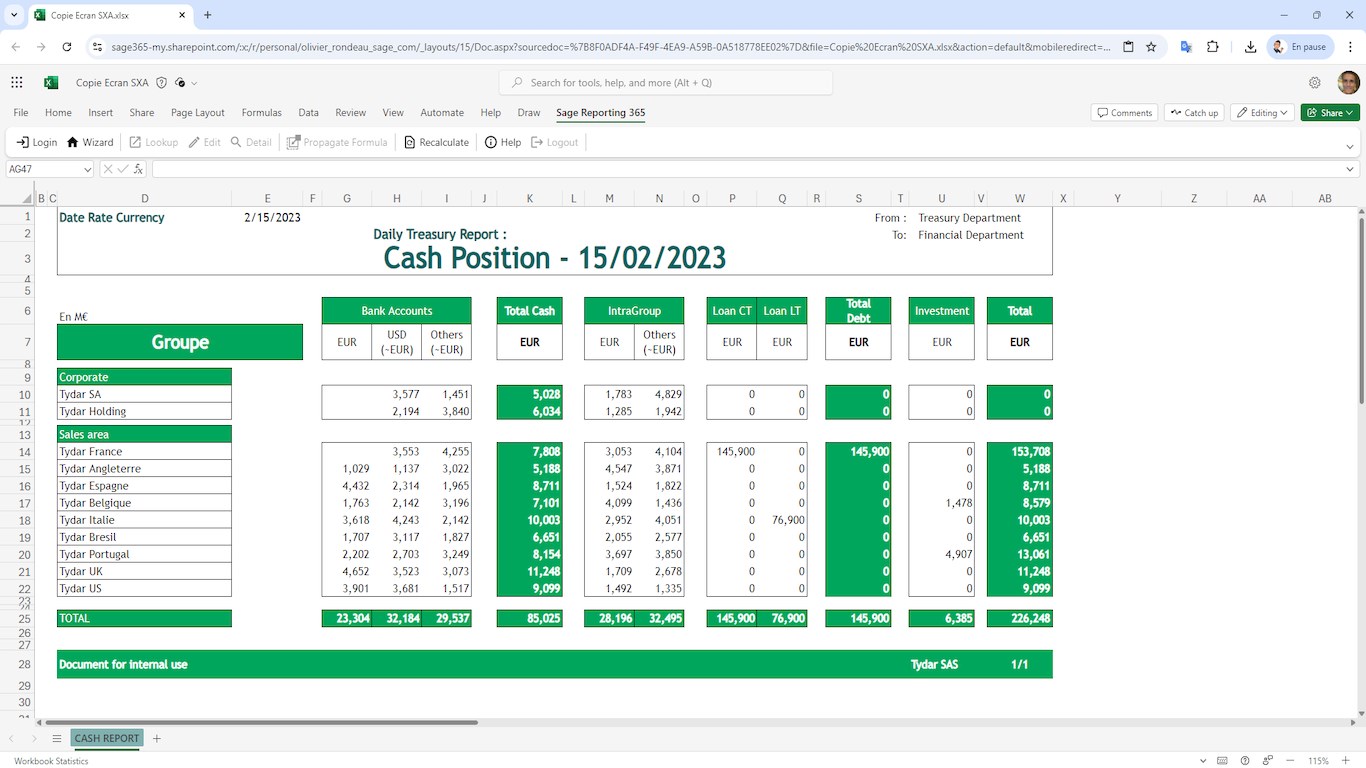Open the Comments pane
This screenshot has height=768, width=1366.
click(1124, 113)
